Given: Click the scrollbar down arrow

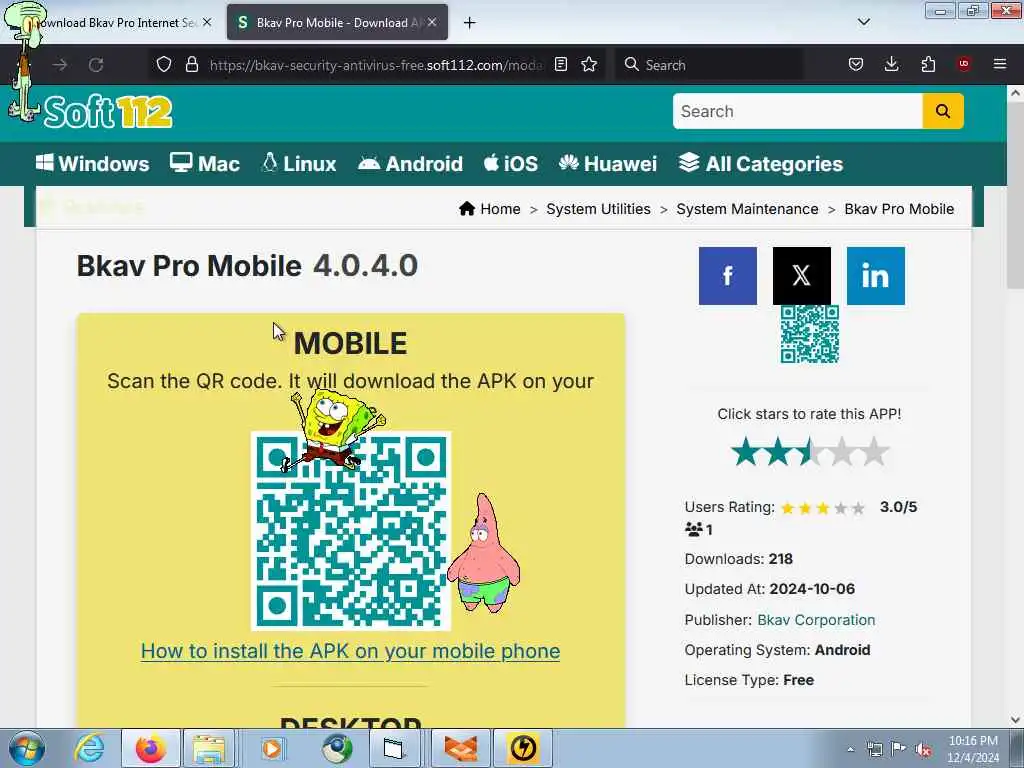Looking at the screenshot, I should pyautogui.click(x=1015, y=720).
